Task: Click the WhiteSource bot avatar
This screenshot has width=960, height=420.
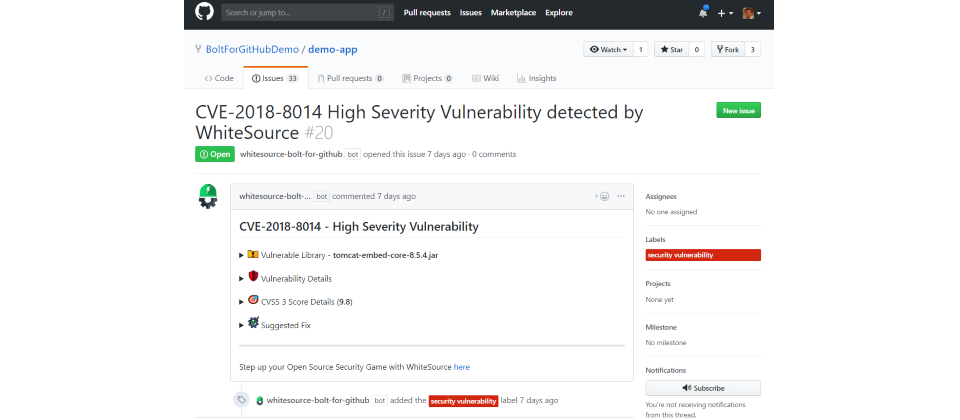Action: (208, 196)
